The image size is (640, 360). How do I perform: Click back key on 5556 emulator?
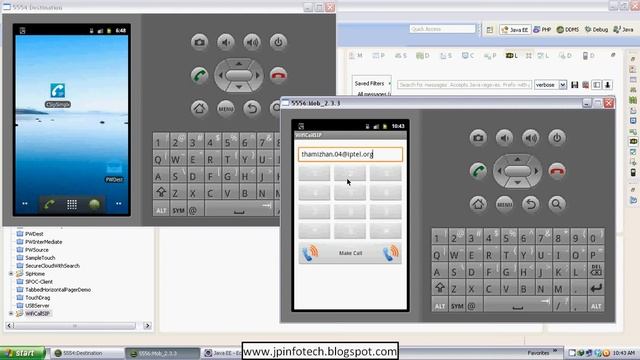(x=531, y=204)
